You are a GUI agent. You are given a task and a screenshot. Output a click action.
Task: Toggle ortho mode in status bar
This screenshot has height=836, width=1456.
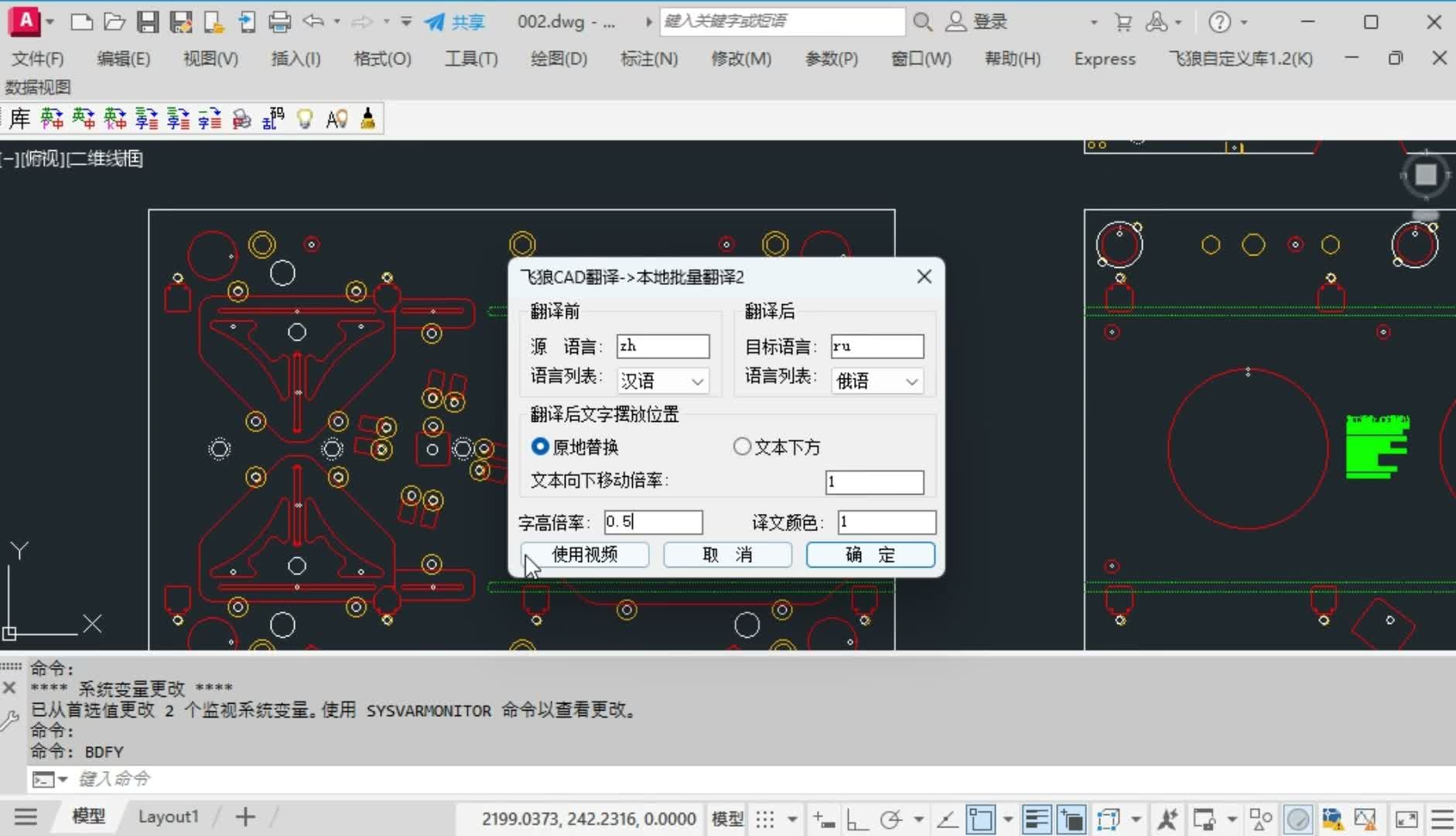(x=856, y=819)
